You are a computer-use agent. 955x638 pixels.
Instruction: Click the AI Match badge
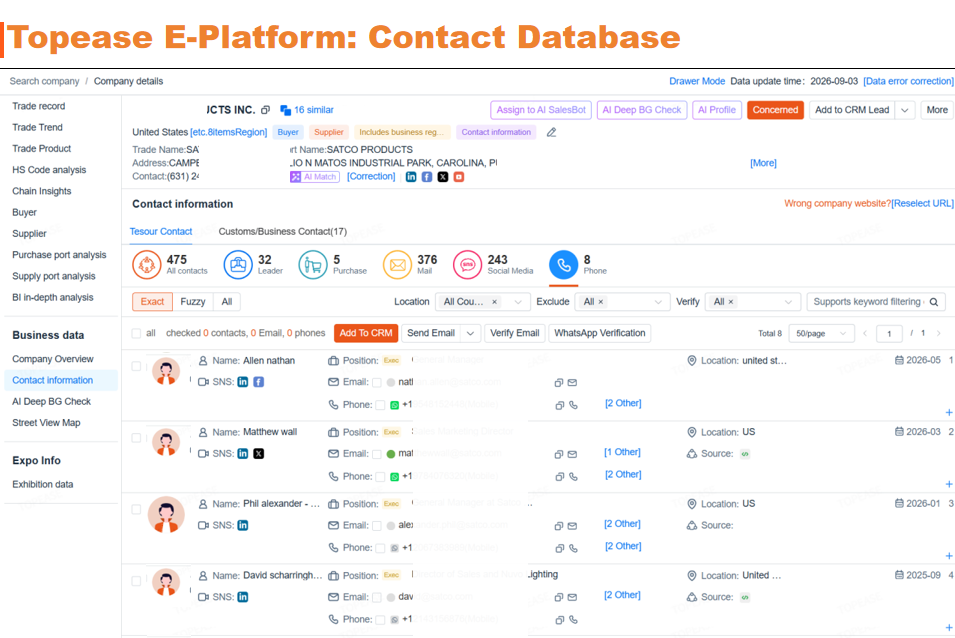314,177
